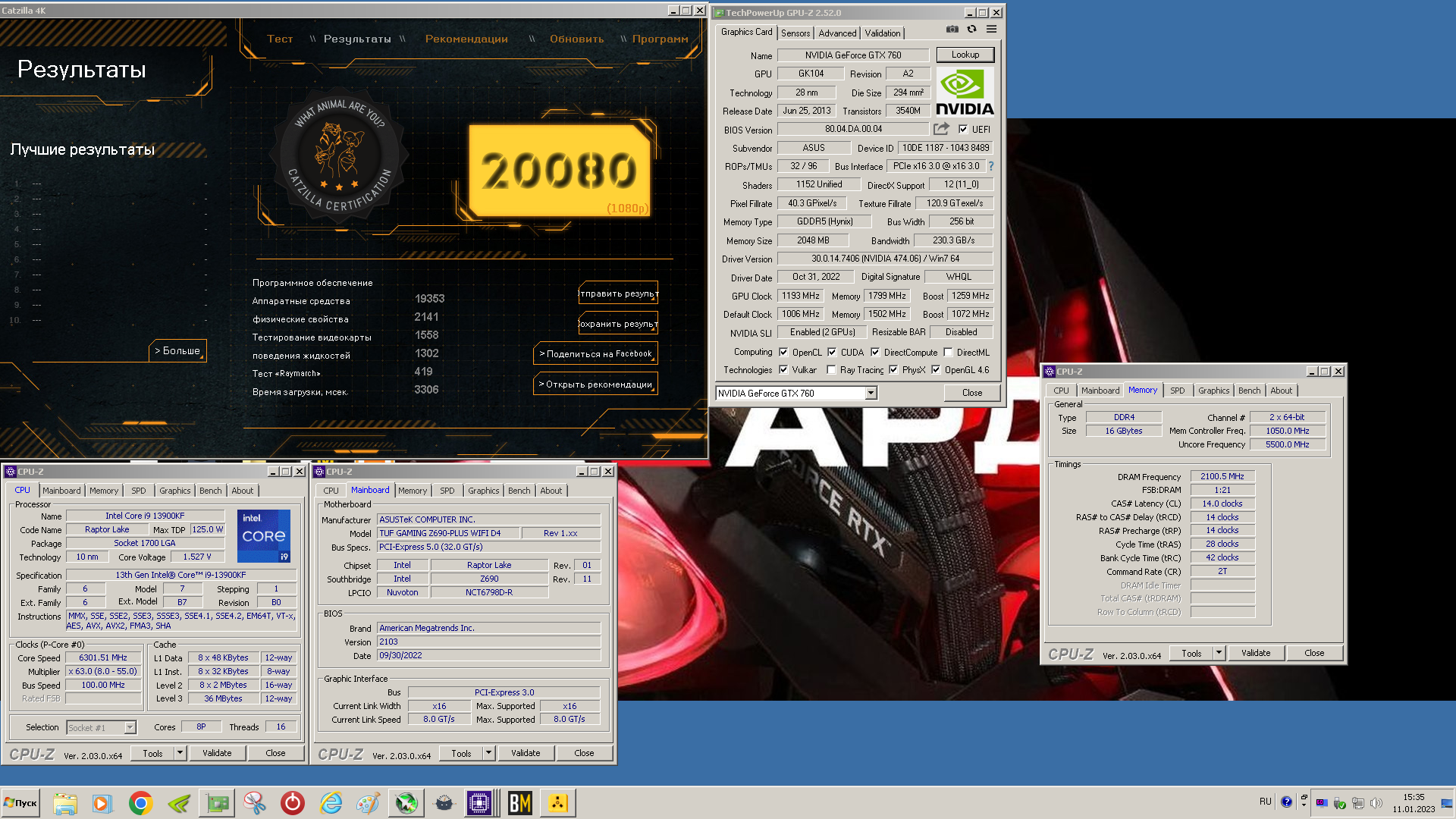Toggle the PhysX checkbox
Screen dimensions: 1456x819
(x=893, y=370)
